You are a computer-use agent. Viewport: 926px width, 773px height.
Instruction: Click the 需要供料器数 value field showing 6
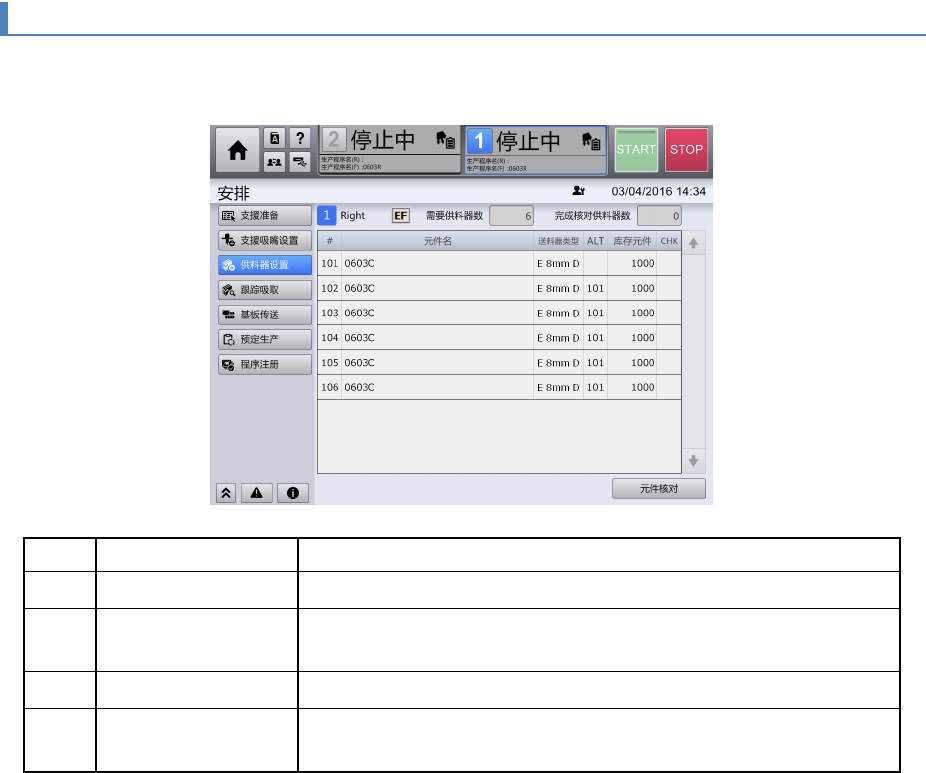coord(511,216)
